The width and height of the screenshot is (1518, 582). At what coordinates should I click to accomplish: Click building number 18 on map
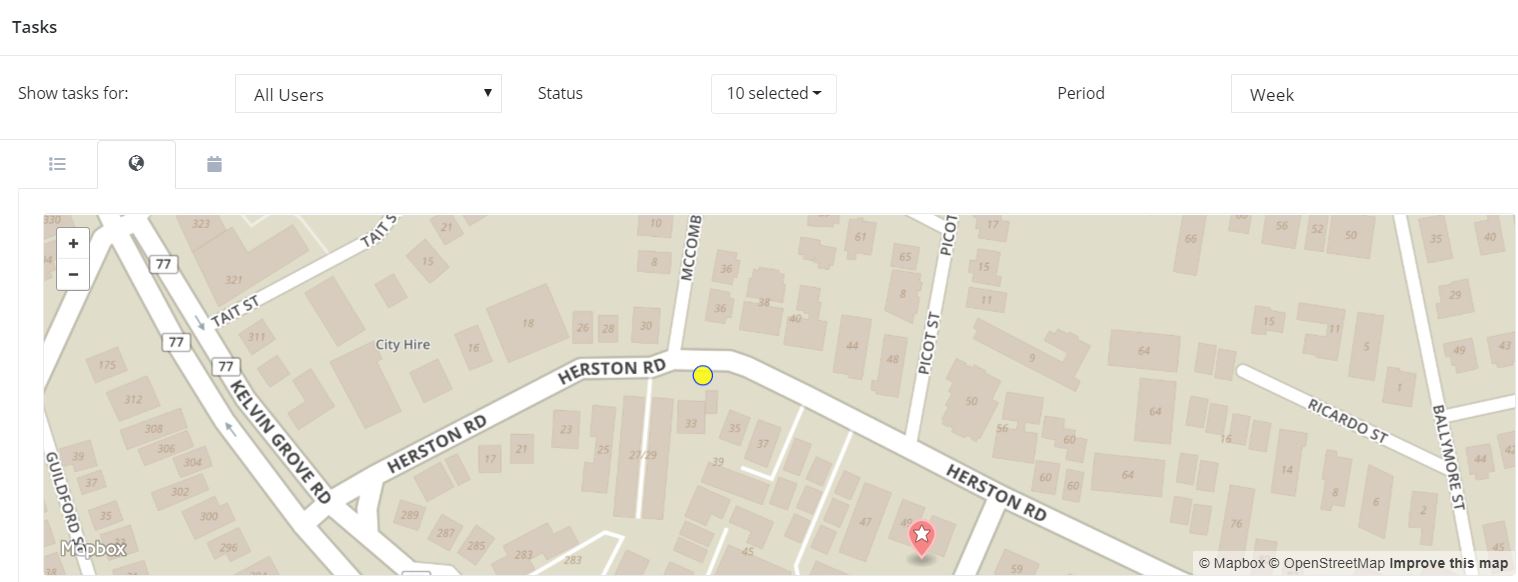(528, 323)
